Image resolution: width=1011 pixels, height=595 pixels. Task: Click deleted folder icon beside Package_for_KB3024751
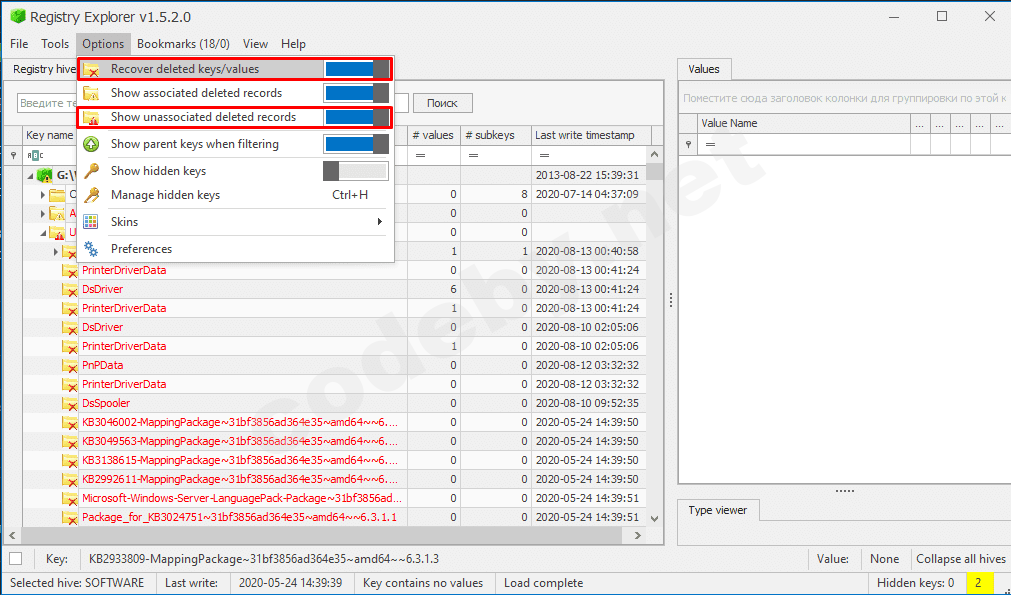[x=70, y=518]
